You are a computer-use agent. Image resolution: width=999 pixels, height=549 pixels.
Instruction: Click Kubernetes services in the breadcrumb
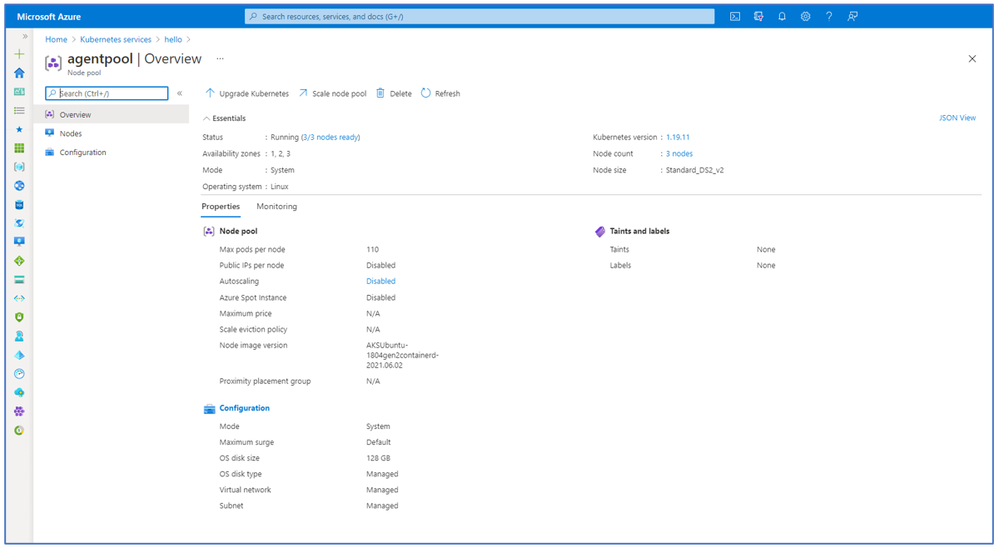point(115,39)
